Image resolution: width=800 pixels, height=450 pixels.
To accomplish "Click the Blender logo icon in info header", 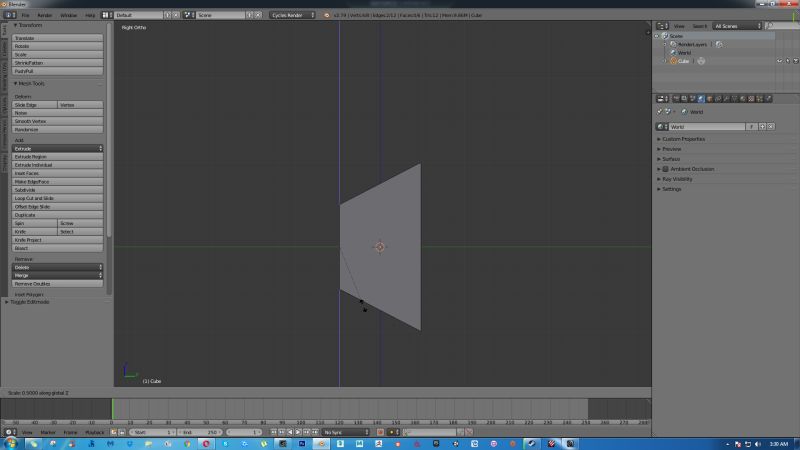I will [327, 15].
